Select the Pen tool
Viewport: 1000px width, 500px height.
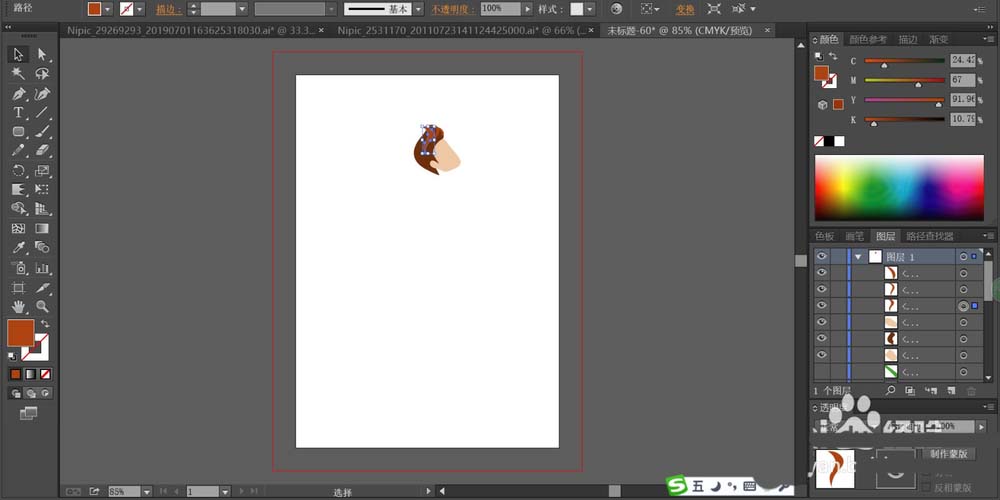[18, 94]
